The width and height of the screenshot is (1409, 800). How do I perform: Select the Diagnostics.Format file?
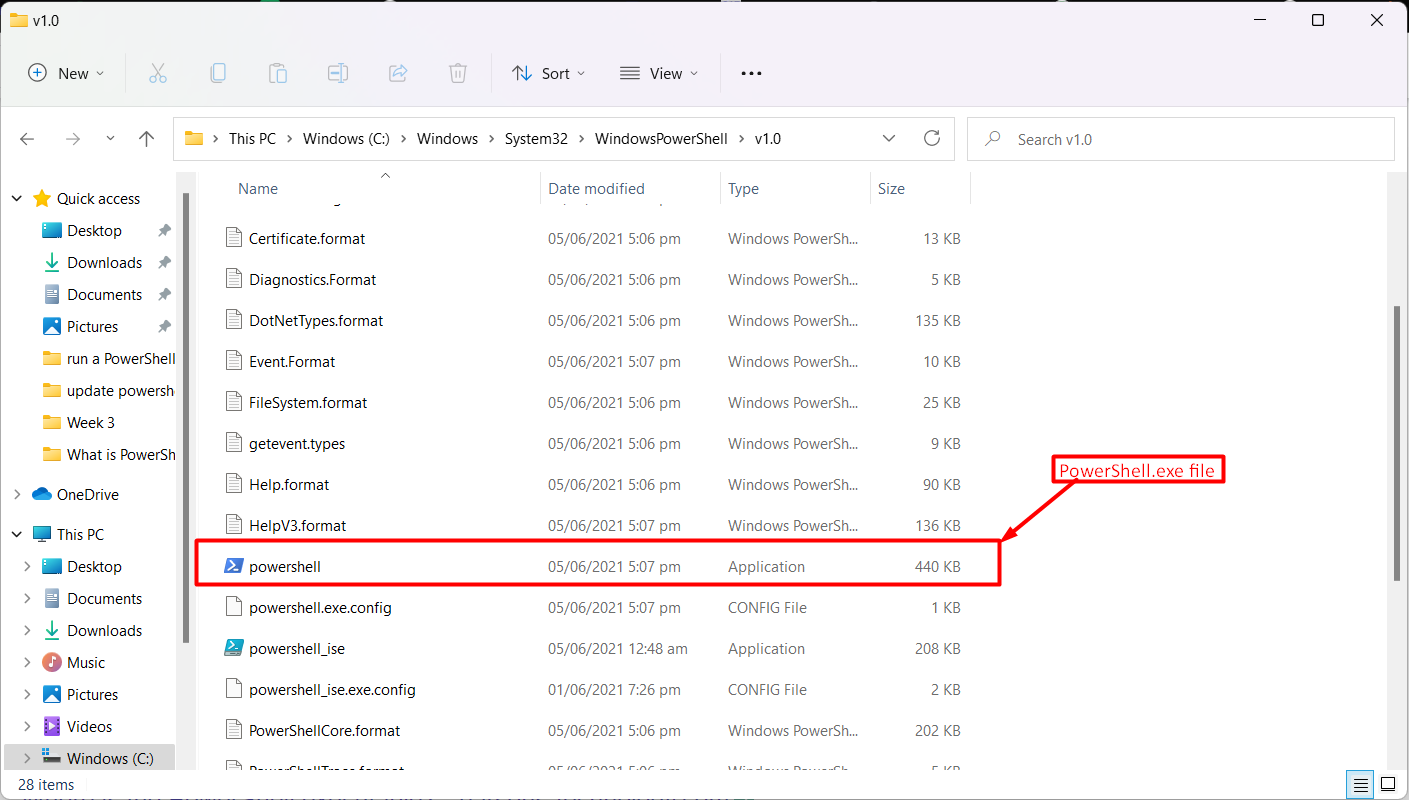pos(313,279)
